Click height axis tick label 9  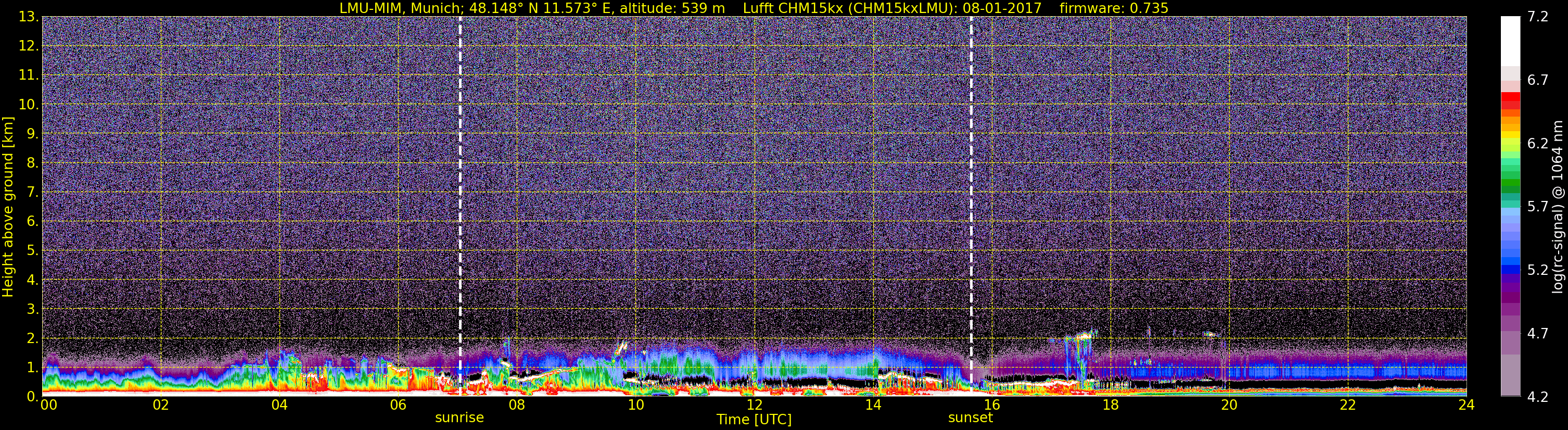pyautogui.click(x=32, y=134)
